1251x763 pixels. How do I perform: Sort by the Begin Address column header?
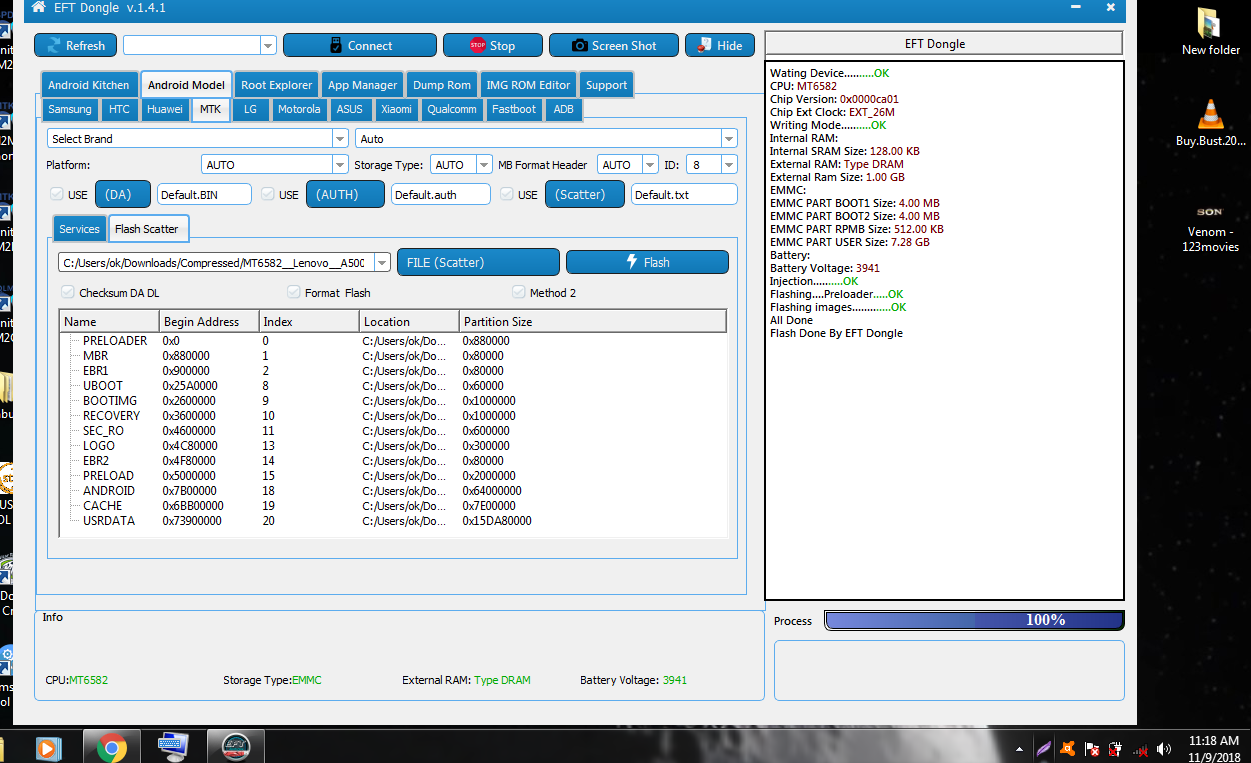209,321
